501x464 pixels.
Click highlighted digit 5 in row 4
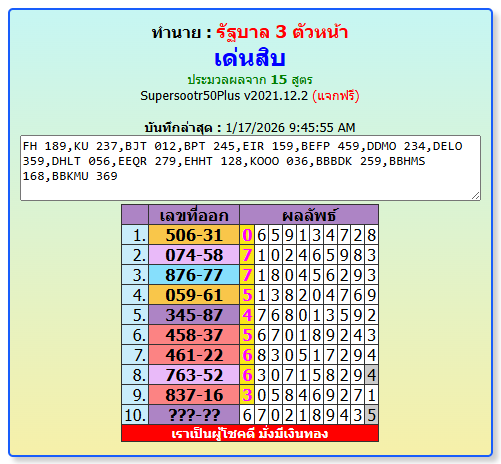(247, 295)
